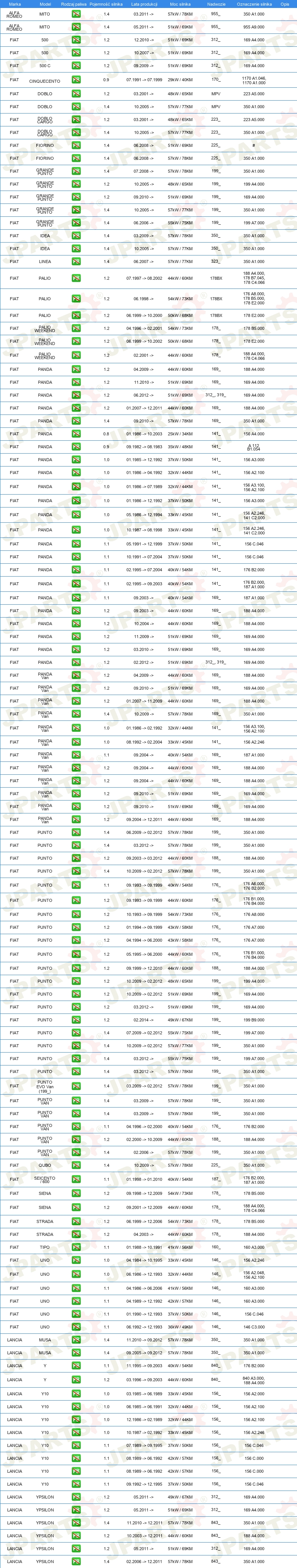The width and height of the screenshot is (297, 1568).
Task: Click the Lata produkcji column header
Action: coord(144,4)
